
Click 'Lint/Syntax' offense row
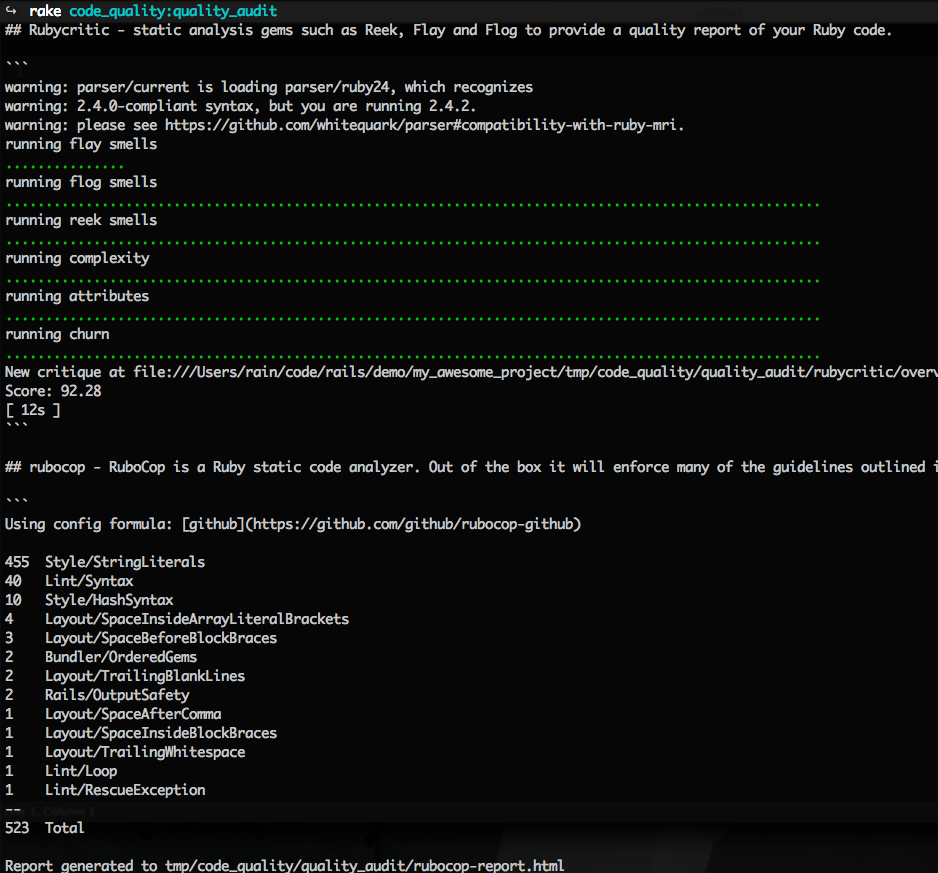coord(69,581)
